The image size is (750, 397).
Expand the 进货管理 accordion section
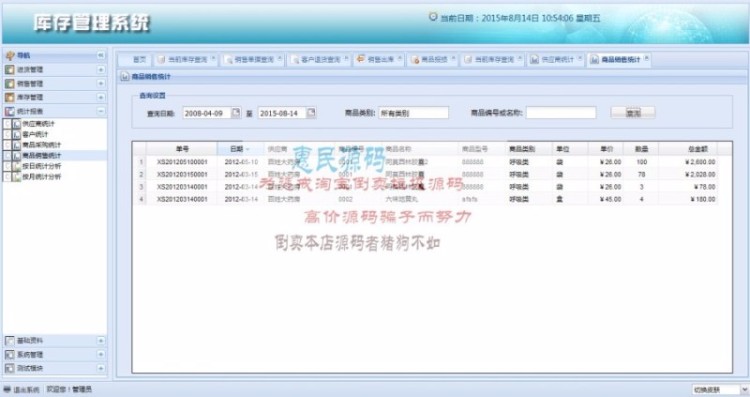point(100,70)
